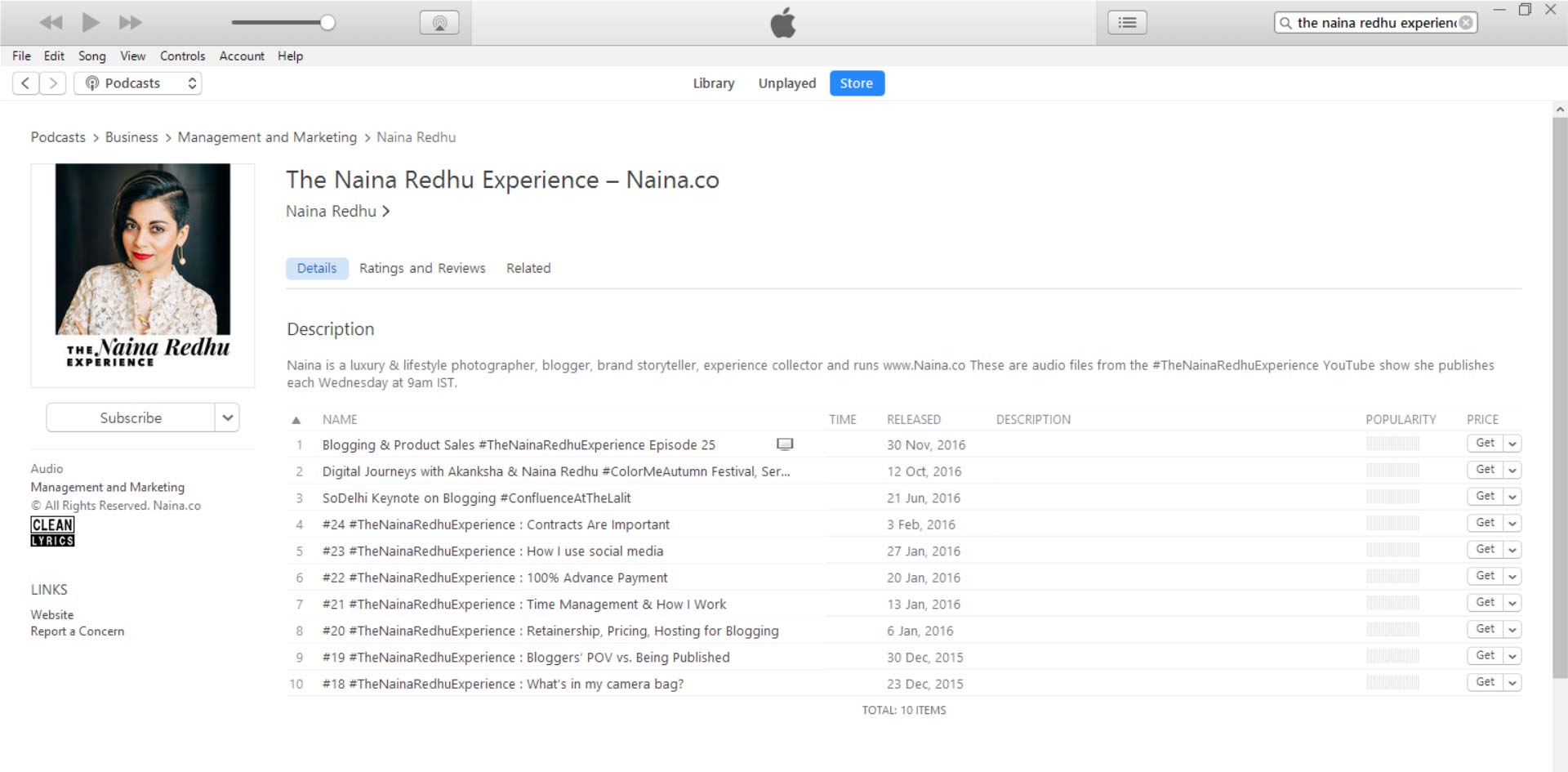Image resolution: width=1568 pixels, height=772 pixels.
Task: Click the sort arrow in the table header
Action: pos(296,420)
